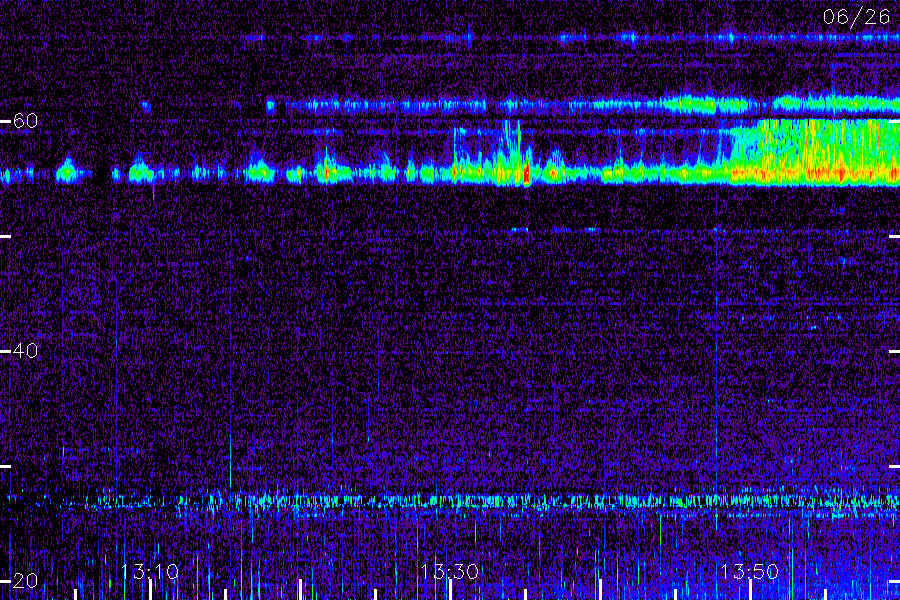Click the 20 frequency axis label
The width and height of the screenshot is (900, 600).
(25, 580)
